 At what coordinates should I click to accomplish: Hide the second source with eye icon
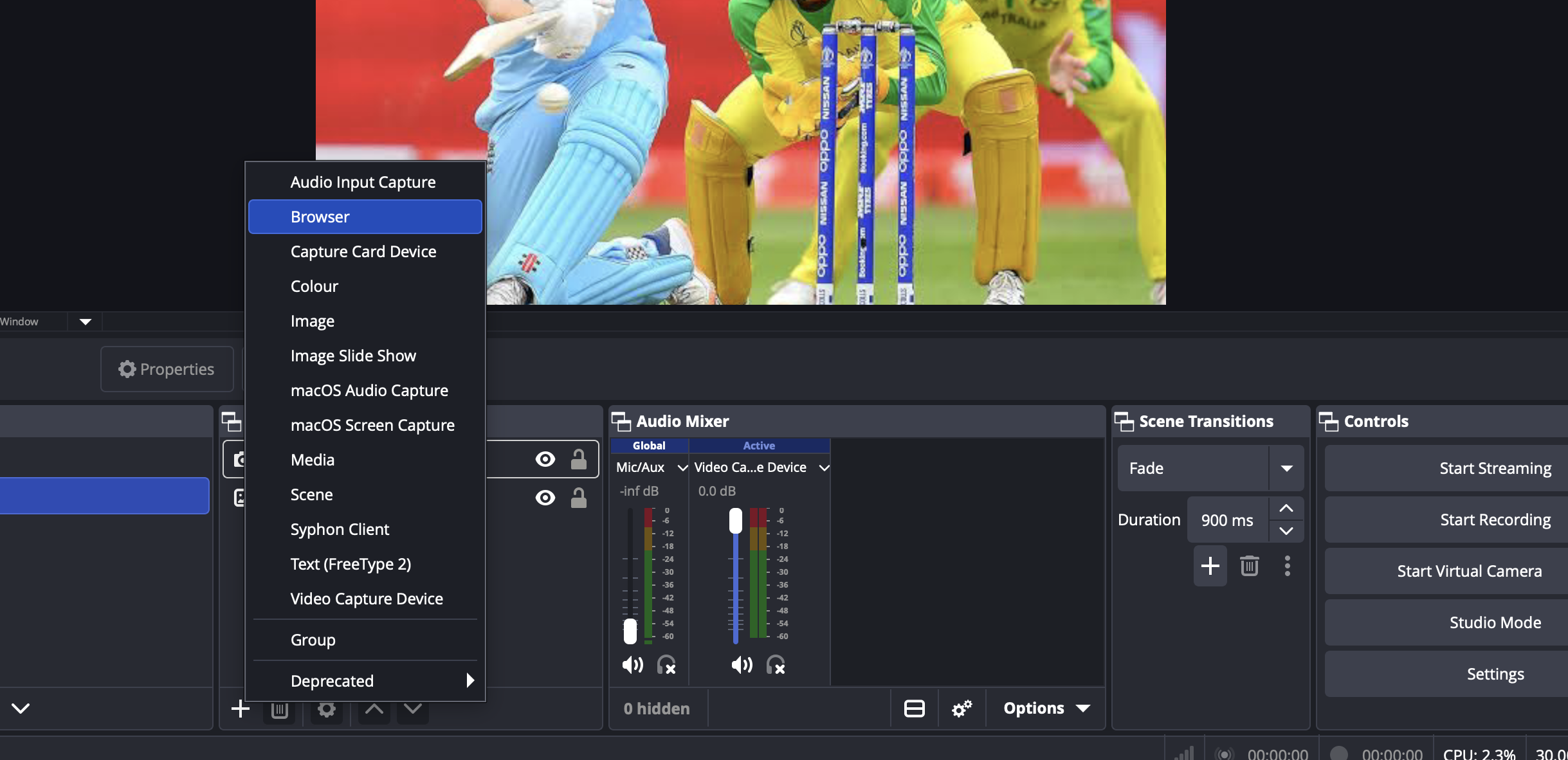545,498
